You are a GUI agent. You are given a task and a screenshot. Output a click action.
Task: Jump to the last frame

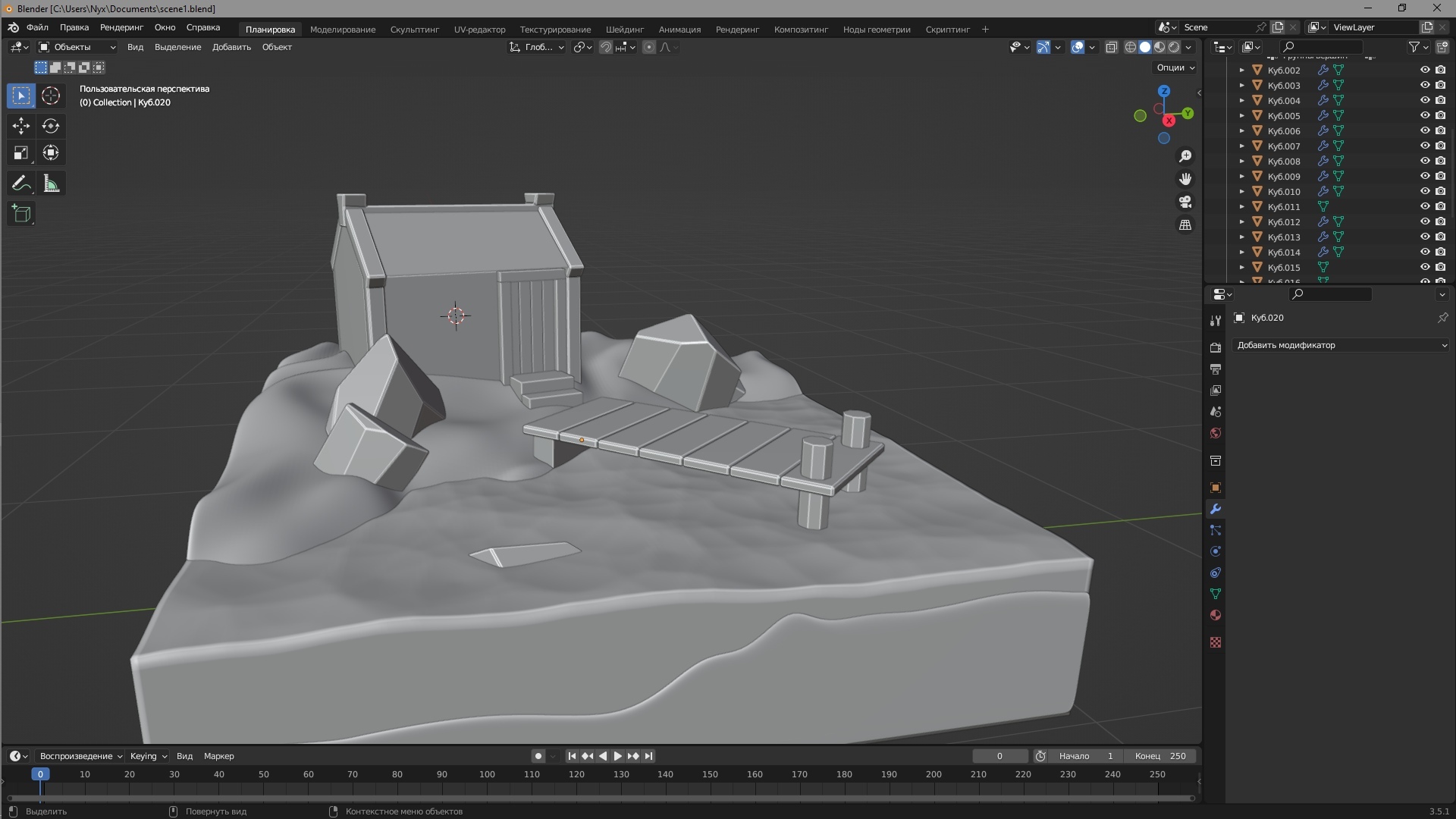pyautogui.click(x=648, y=756)
